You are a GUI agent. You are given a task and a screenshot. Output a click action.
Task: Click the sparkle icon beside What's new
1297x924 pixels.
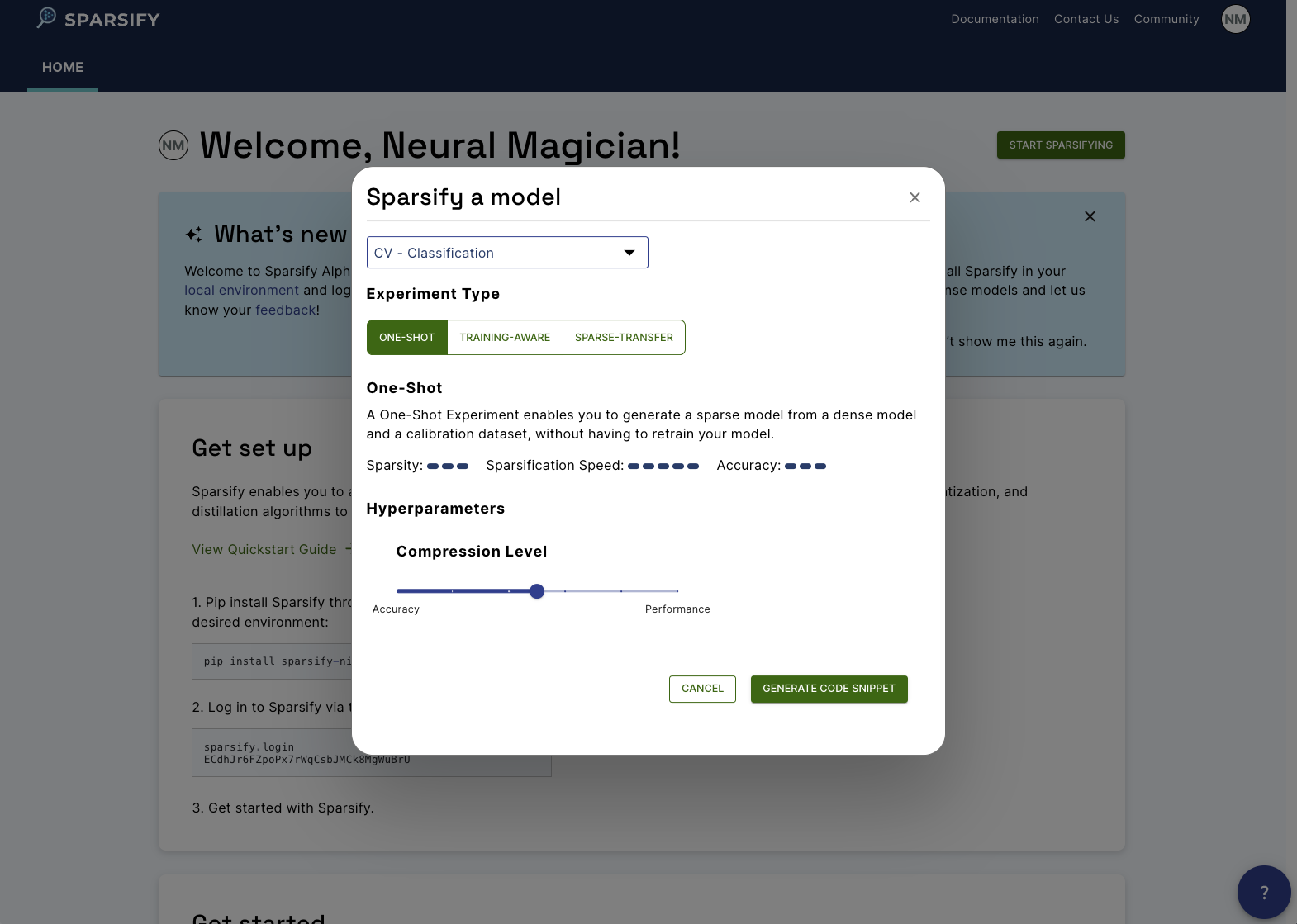coord(193,235)
